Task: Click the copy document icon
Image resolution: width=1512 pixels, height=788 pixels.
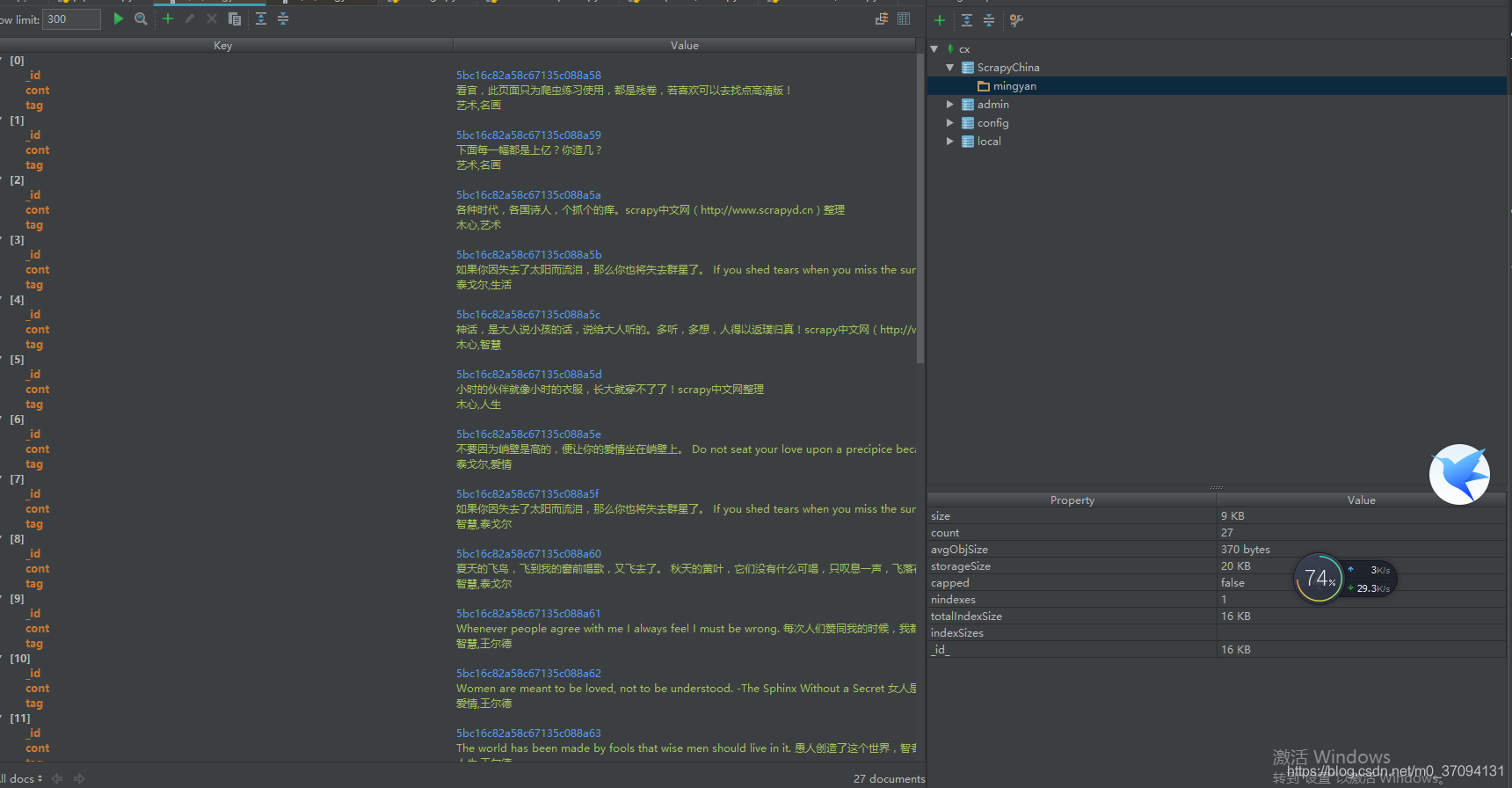Action: point(235,18)
